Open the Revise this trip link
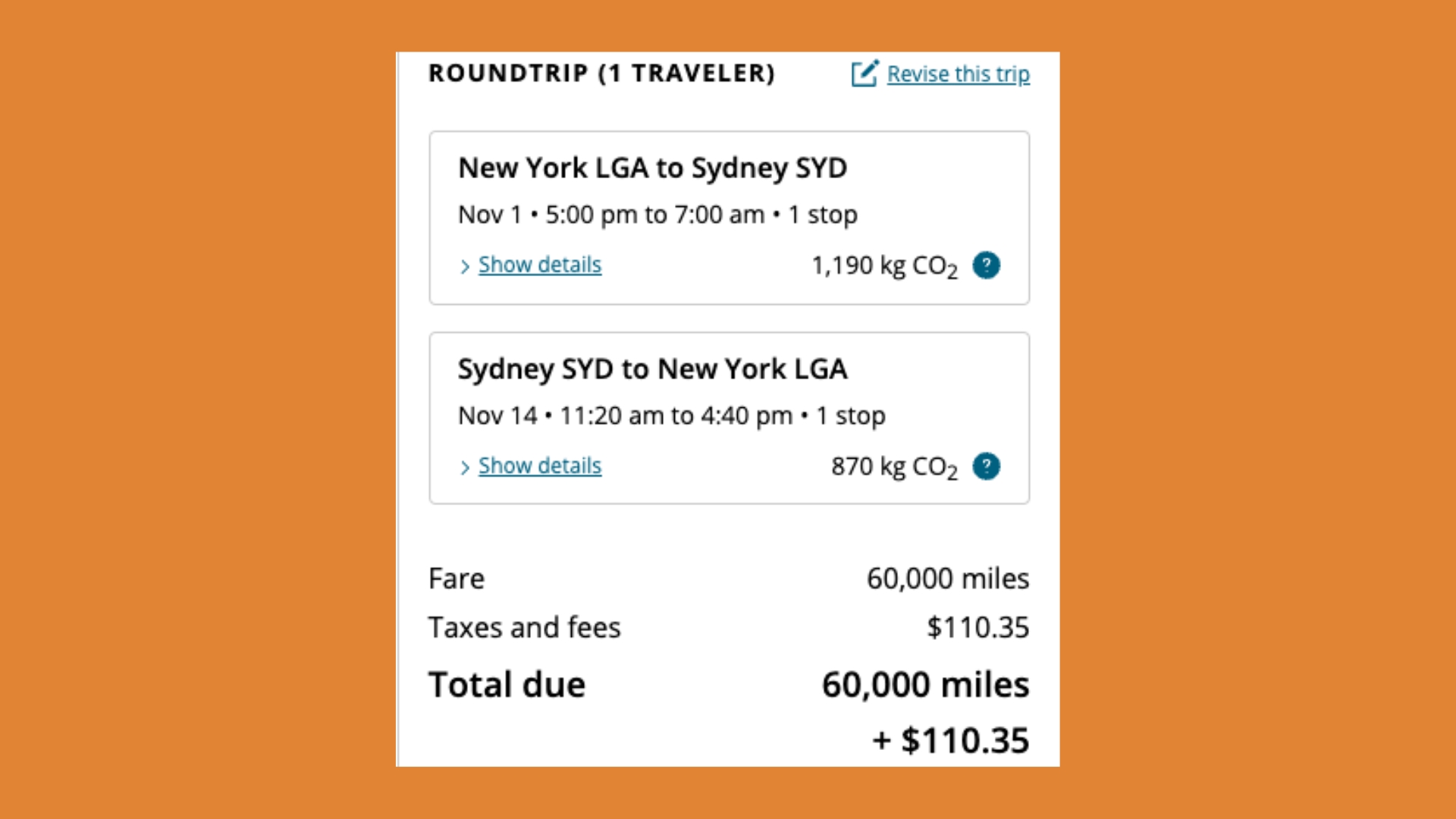Image resolution: width=1456 pixels, height=819 pixels. point(958,74)
